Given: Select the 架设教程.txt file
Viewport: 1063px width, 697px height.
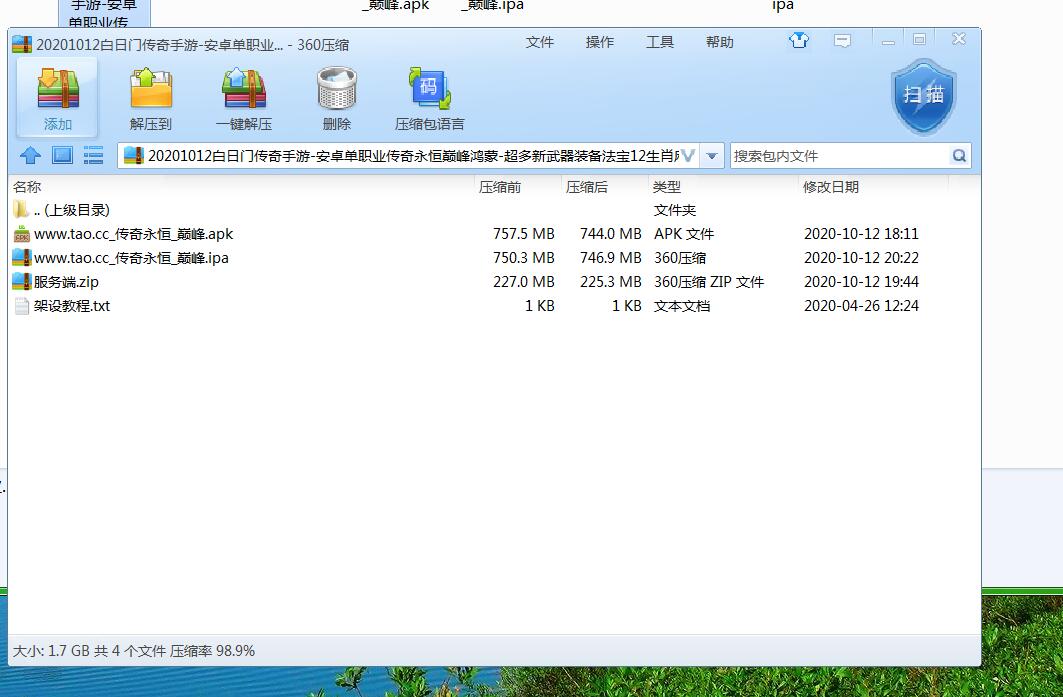Looking at the screenshot, I should (x=72, y=306).
